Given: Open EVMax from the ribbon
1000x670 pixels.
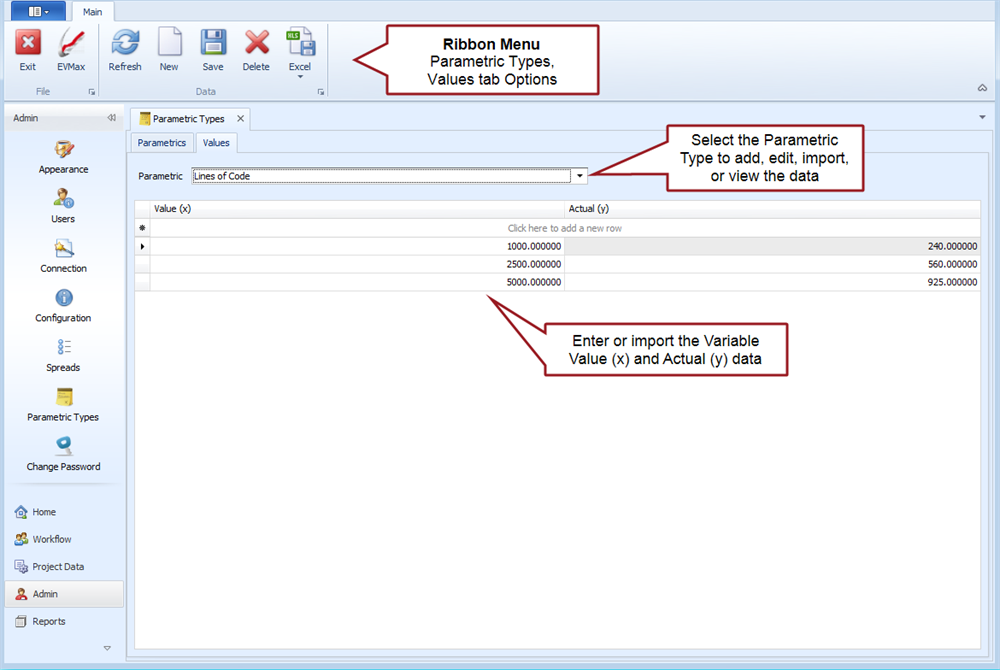Looking at the screenshot, I should [71, 50].
